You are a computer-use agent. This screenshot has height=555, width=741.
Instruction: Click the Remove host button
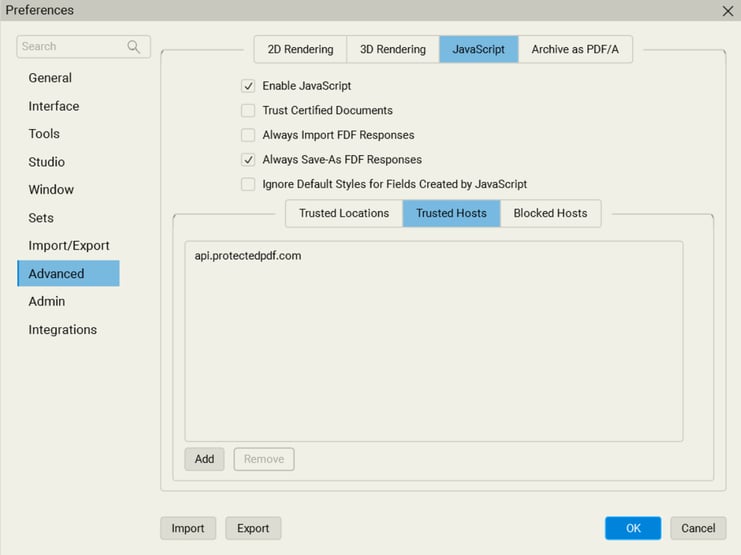(x=264, y=459)
